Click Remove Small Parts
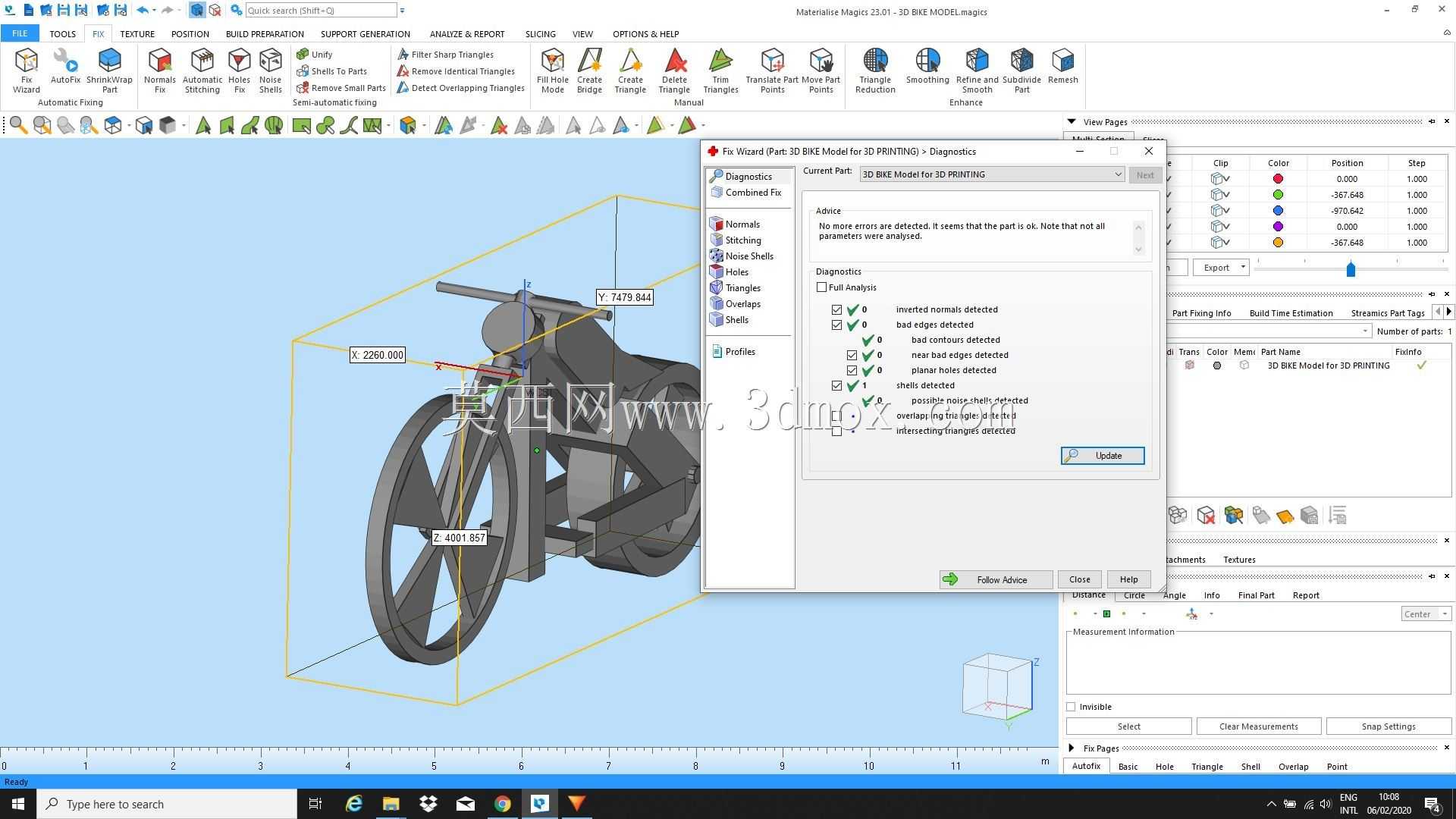This screenshot has width=1456, height=819. pos(341,88)
